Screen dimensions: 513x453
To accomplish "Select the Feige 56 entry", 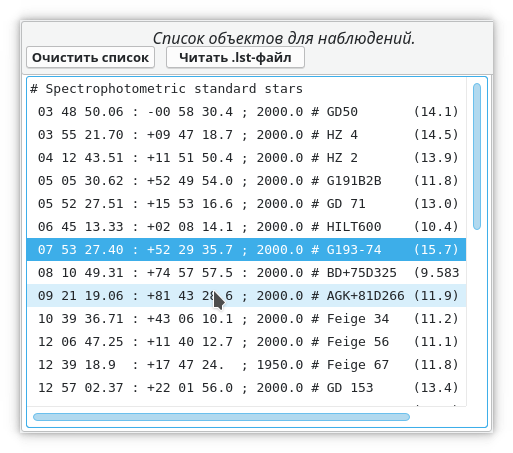I will [246, 342].
